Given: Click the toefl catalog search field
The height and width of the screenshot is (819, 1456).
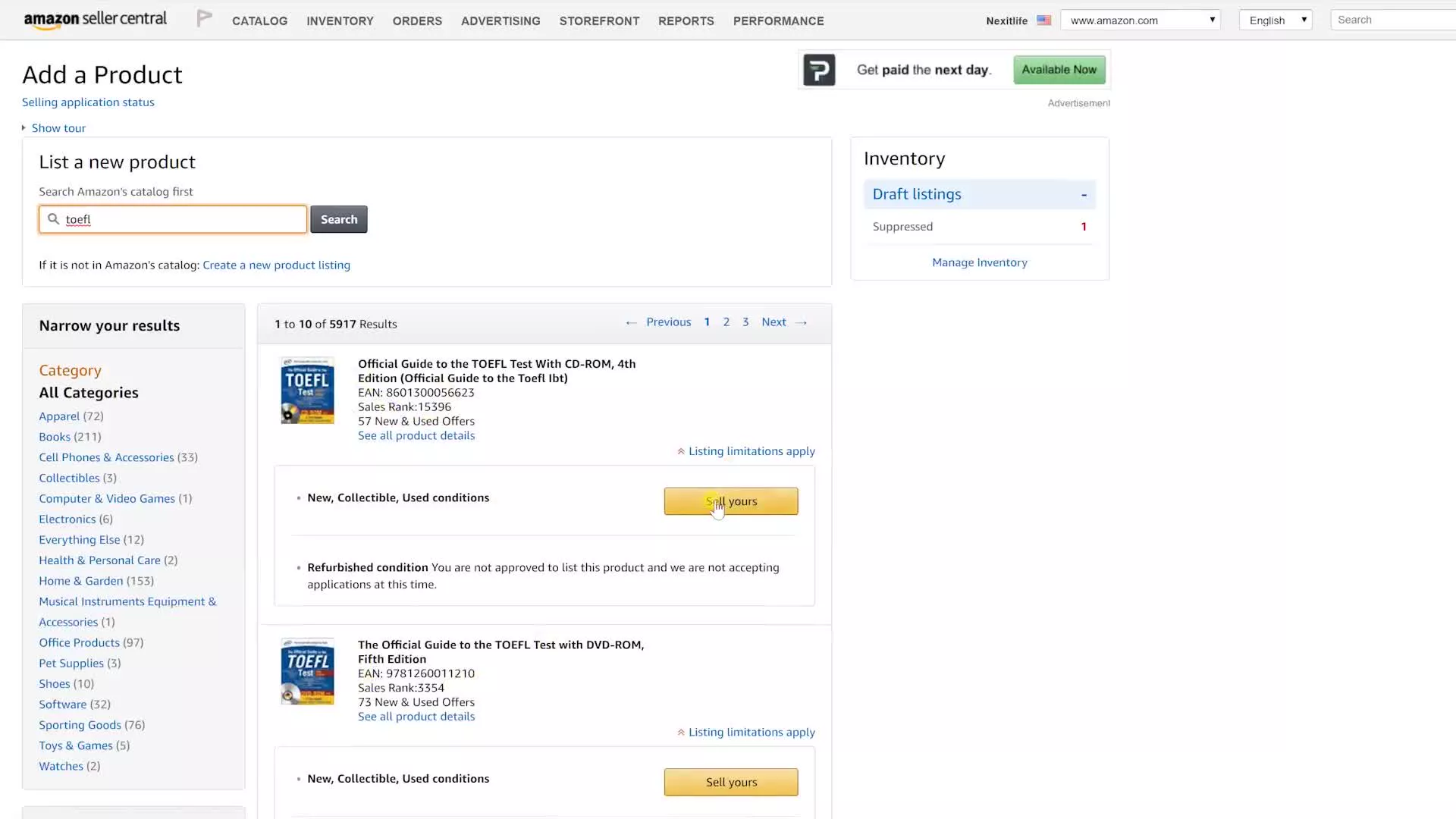Looking at the screenshot, I should click(x=182, y=219).
